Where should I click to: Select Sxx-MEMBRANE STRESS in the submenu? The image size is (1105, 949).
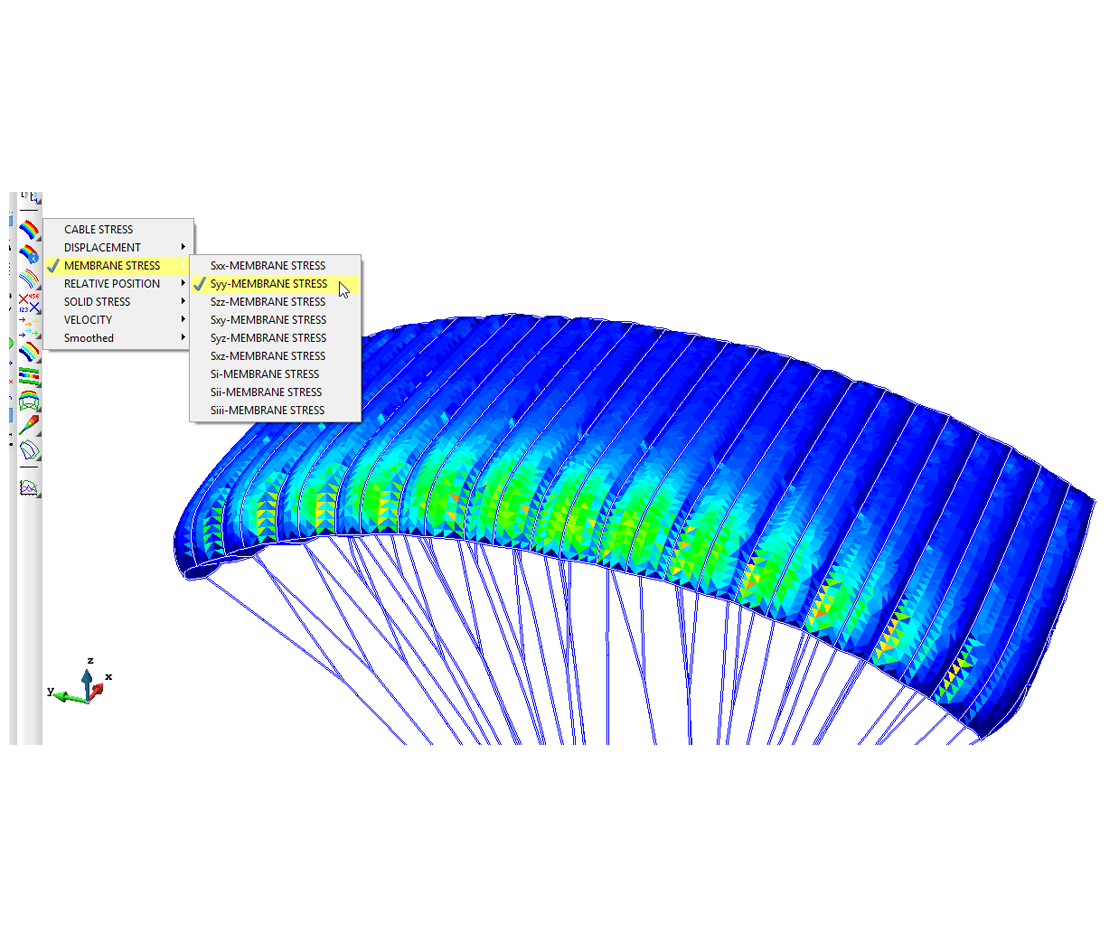[267, 266]
